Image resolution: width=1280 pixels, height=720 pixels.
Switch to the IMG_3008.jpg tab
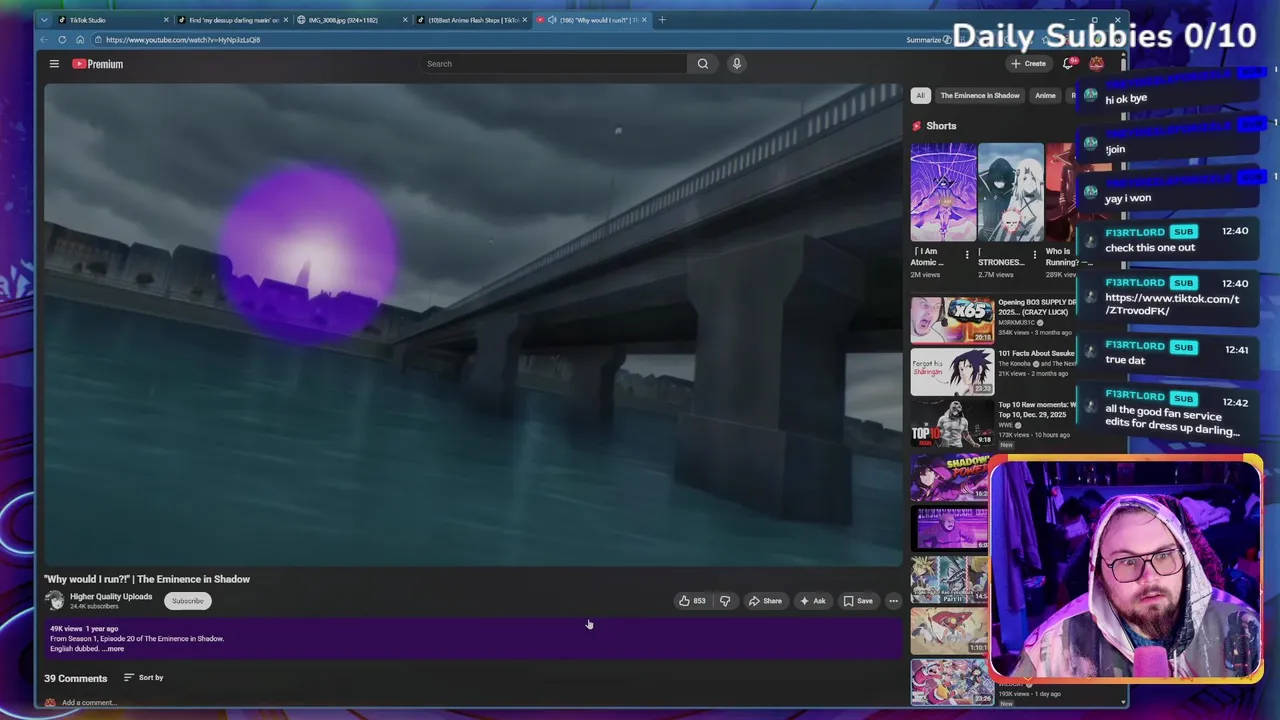pos(352,20)
